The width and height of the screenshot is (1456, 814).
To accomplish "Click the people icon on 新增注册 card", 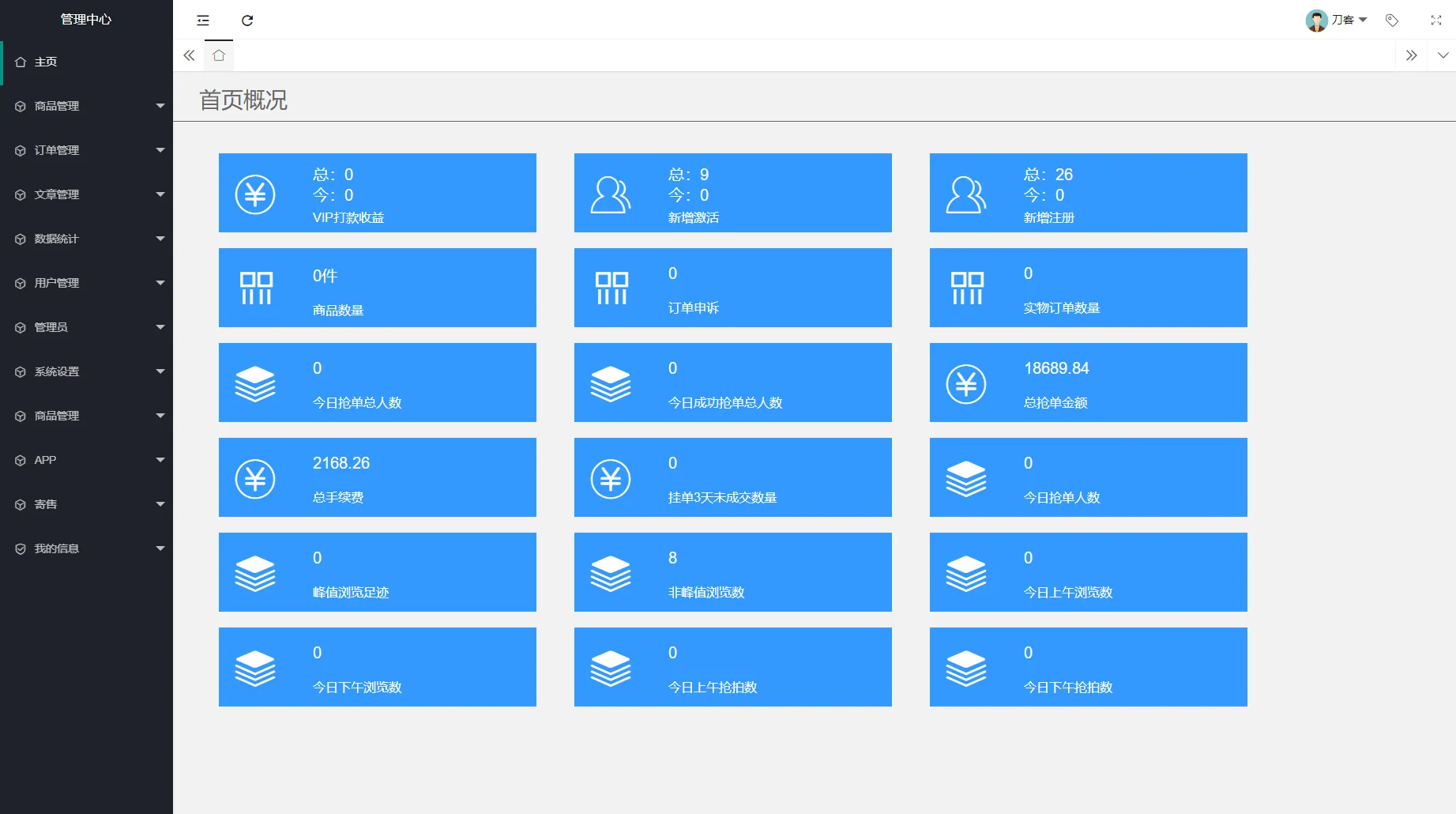I will point(965,193).
